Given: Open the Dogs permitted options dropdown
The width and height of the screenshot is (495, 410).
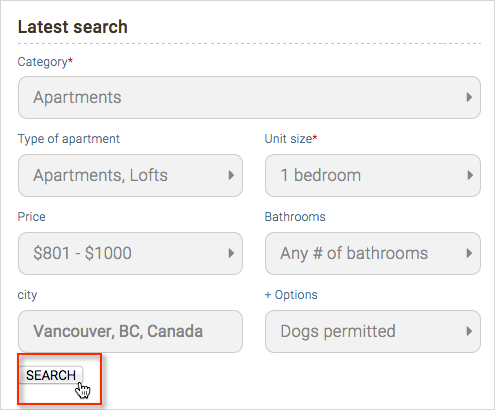Looking at the screenshot, I should click(373, 331).
